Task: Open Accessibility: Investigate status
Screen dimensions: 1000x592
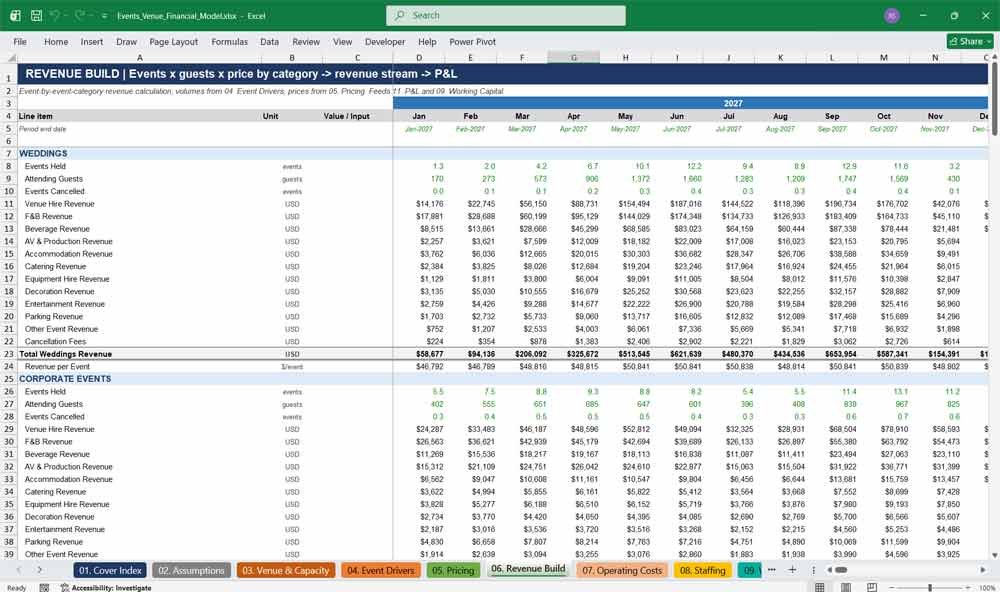Action: pyautogui.click(x=106, y=588)
